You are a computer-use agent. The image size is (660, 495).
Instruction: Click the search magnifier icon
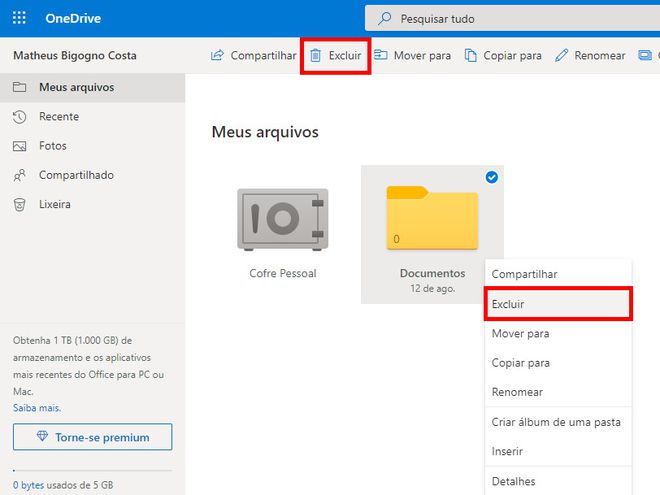pos(384,19)
